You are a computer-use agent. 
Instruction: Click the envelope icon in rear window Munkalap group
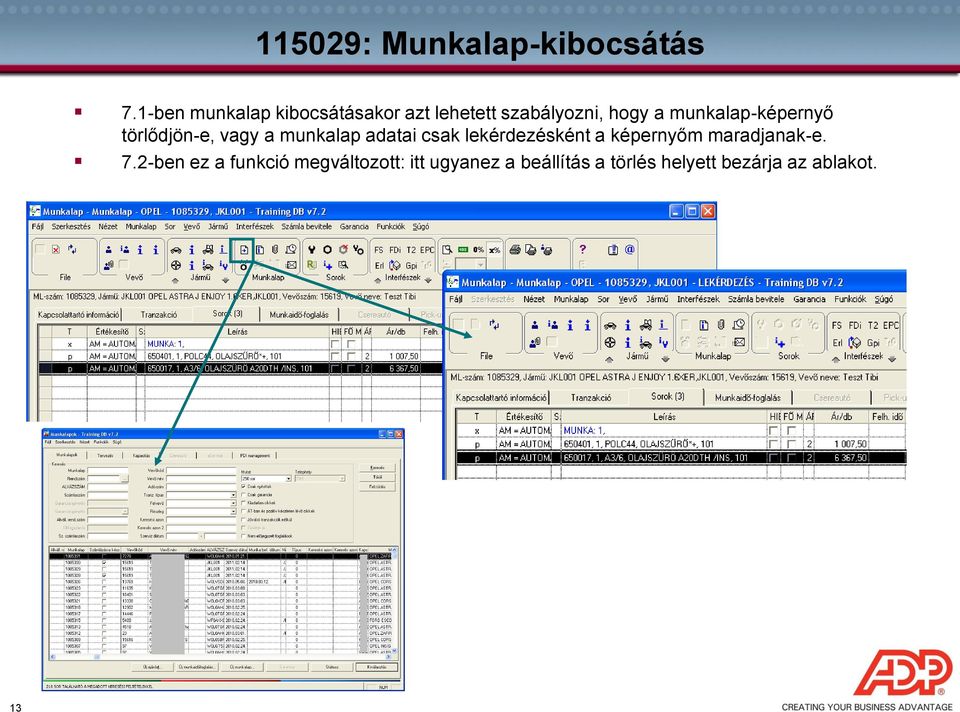pos(291,265)
